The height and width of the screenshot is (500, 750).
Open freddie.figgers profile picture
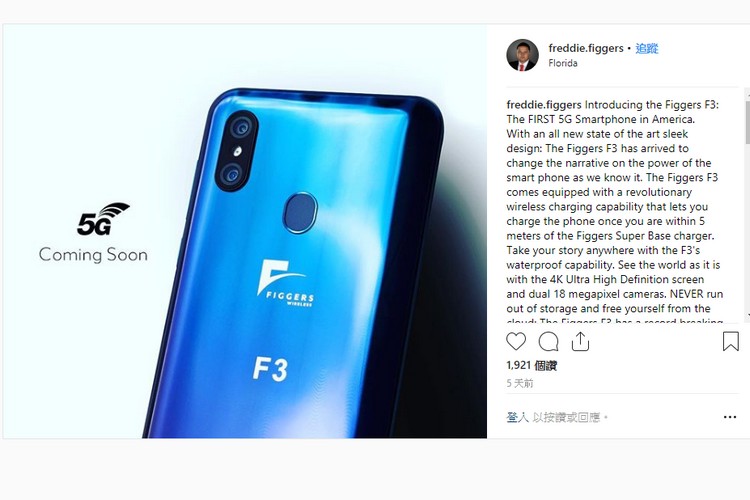(522, 55)
